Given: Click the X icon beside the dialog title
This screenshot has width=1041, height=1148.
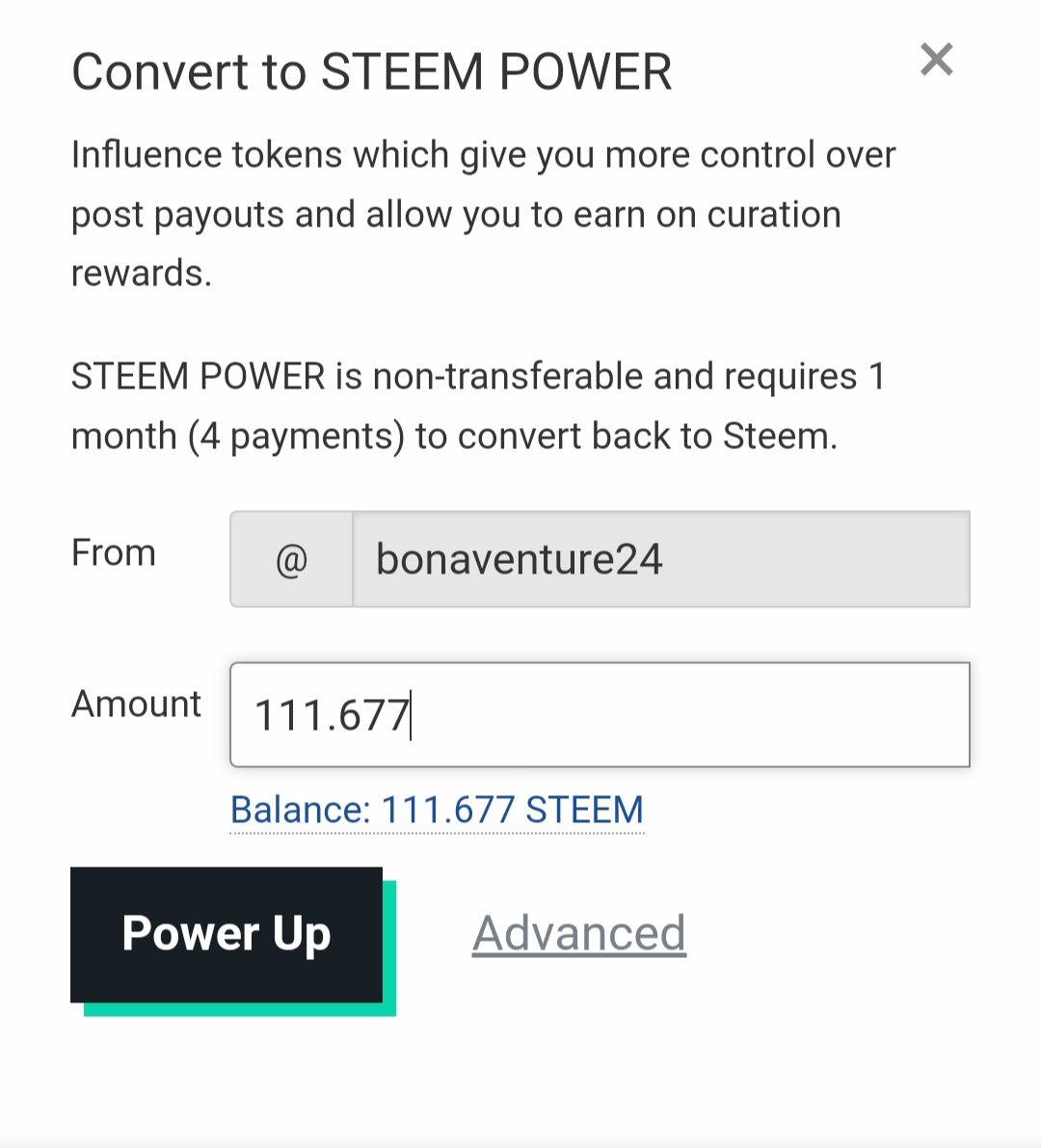Looking at the screenshot, I should click(936, 60).
